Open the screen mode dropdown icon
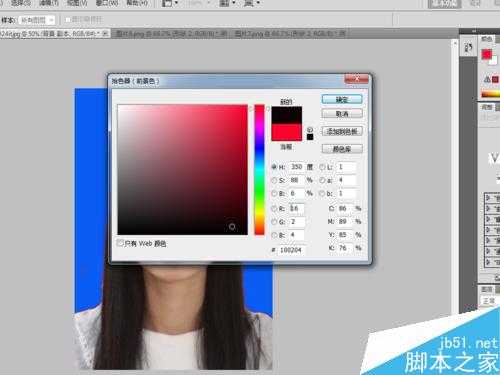This screenshot has width=500, height=375. [x=252, y=4]
